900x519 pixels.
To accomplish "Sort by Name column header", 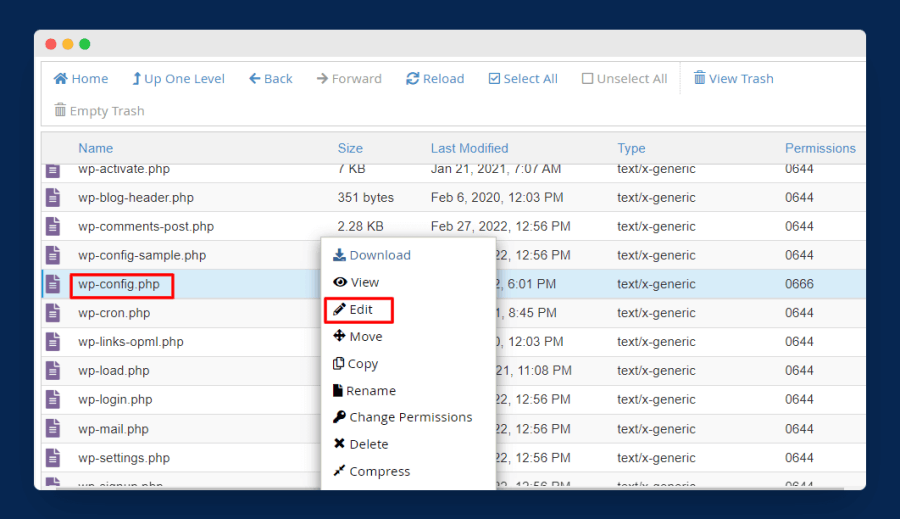I will pos(95,148).
